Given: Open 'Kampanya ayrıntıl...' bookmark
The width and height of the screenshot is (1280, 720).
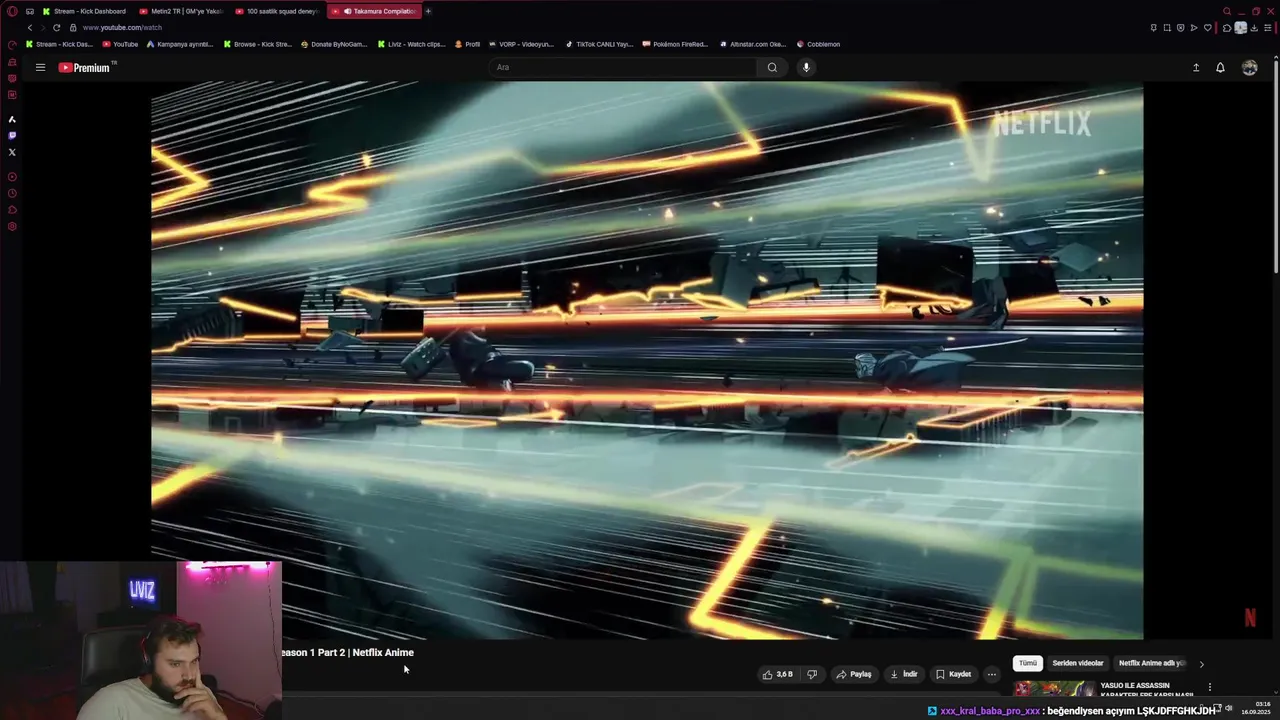Looking at the screenshot, I should tap(179, 44).
